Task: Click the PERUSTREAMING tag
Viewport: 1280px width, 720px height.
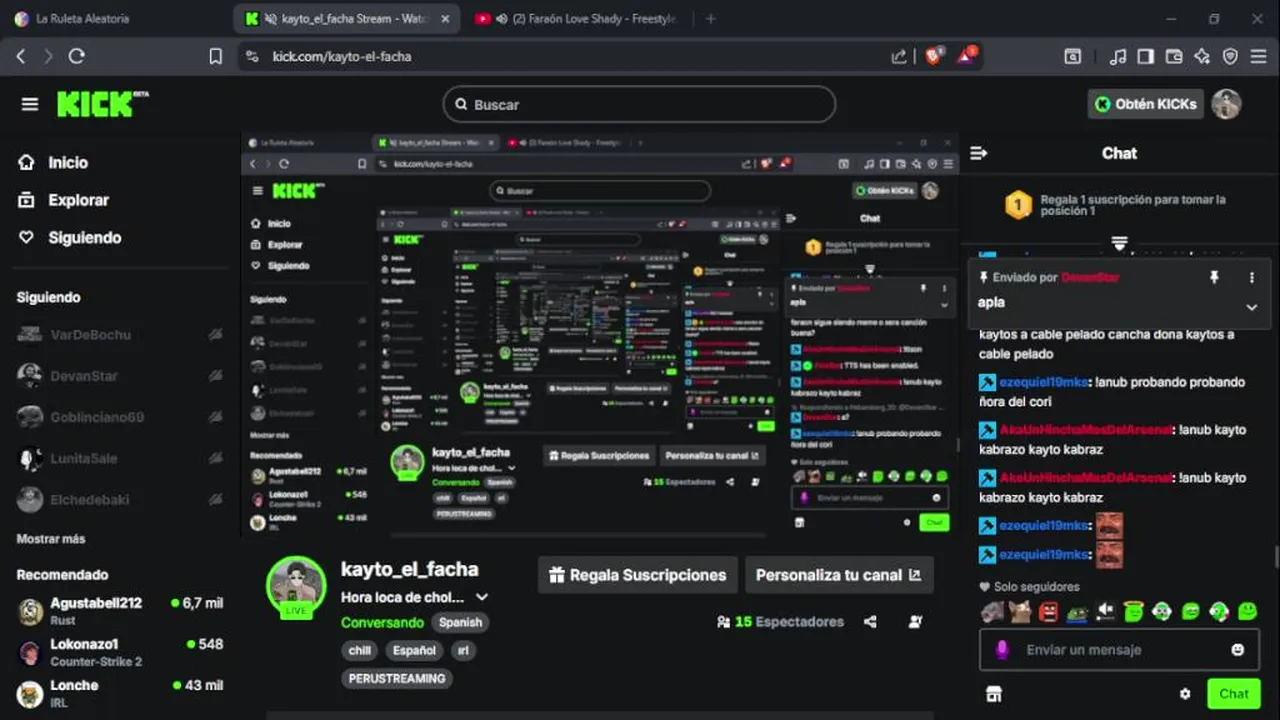Action: click(397, 678)
